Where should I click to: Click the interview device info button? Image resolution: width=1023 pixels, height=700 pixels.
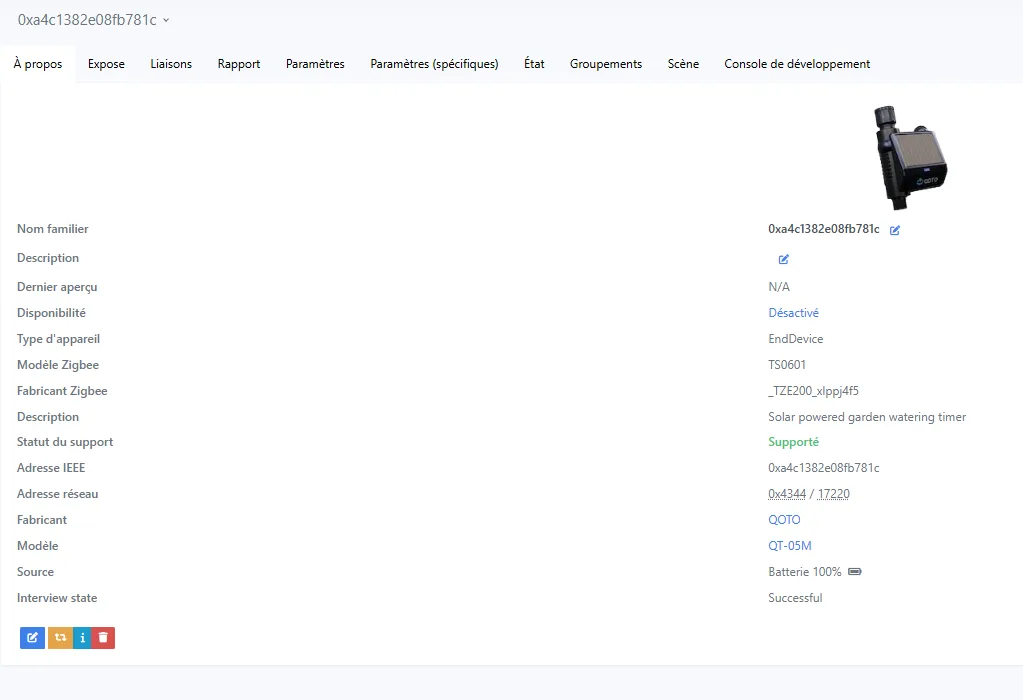[x=82, y=637]
